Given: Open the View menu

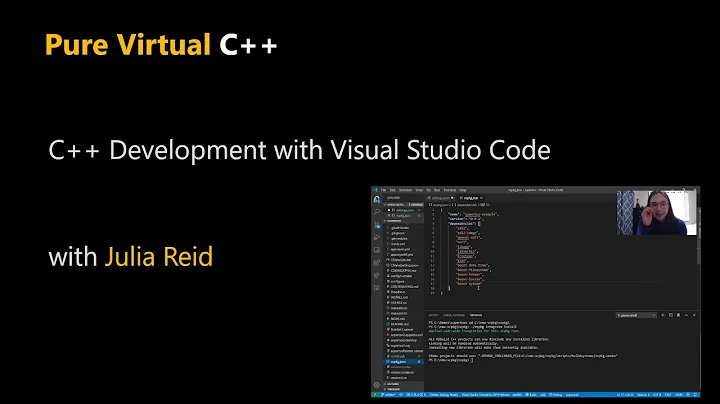Looking at the screenshot, I should pyautogui.click(x=419, y=190).
